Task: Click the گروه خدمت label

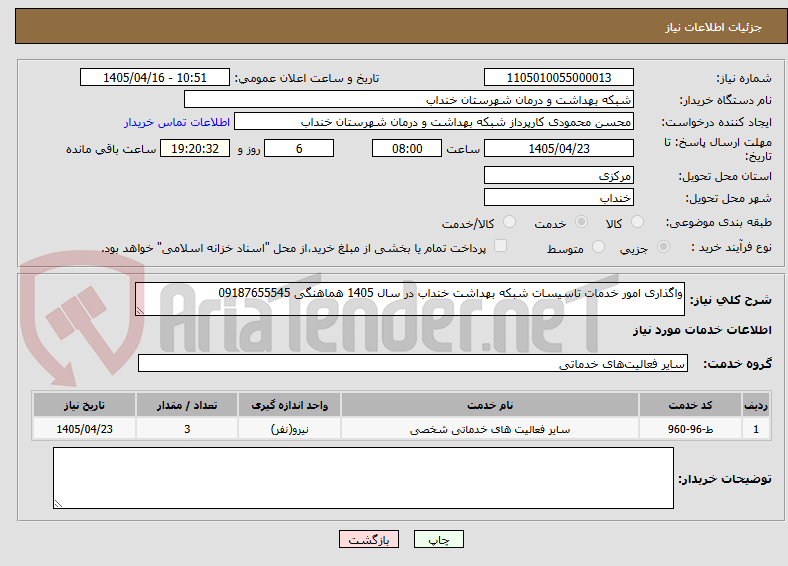Action: [x=737, y=363]
